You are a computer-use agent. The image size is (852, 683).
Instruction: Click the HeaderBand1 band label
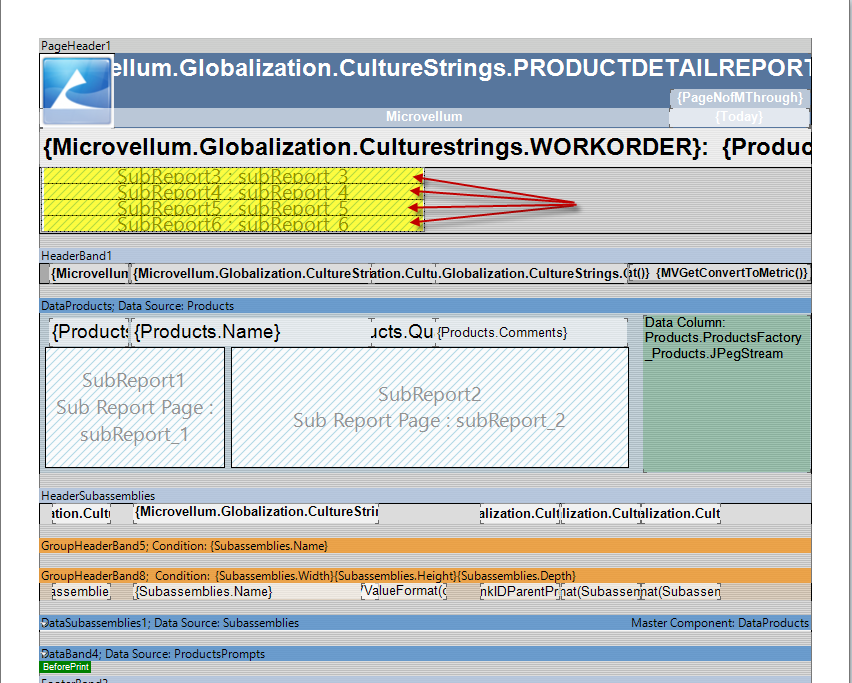pyautogui.click(x=76, y=255)
